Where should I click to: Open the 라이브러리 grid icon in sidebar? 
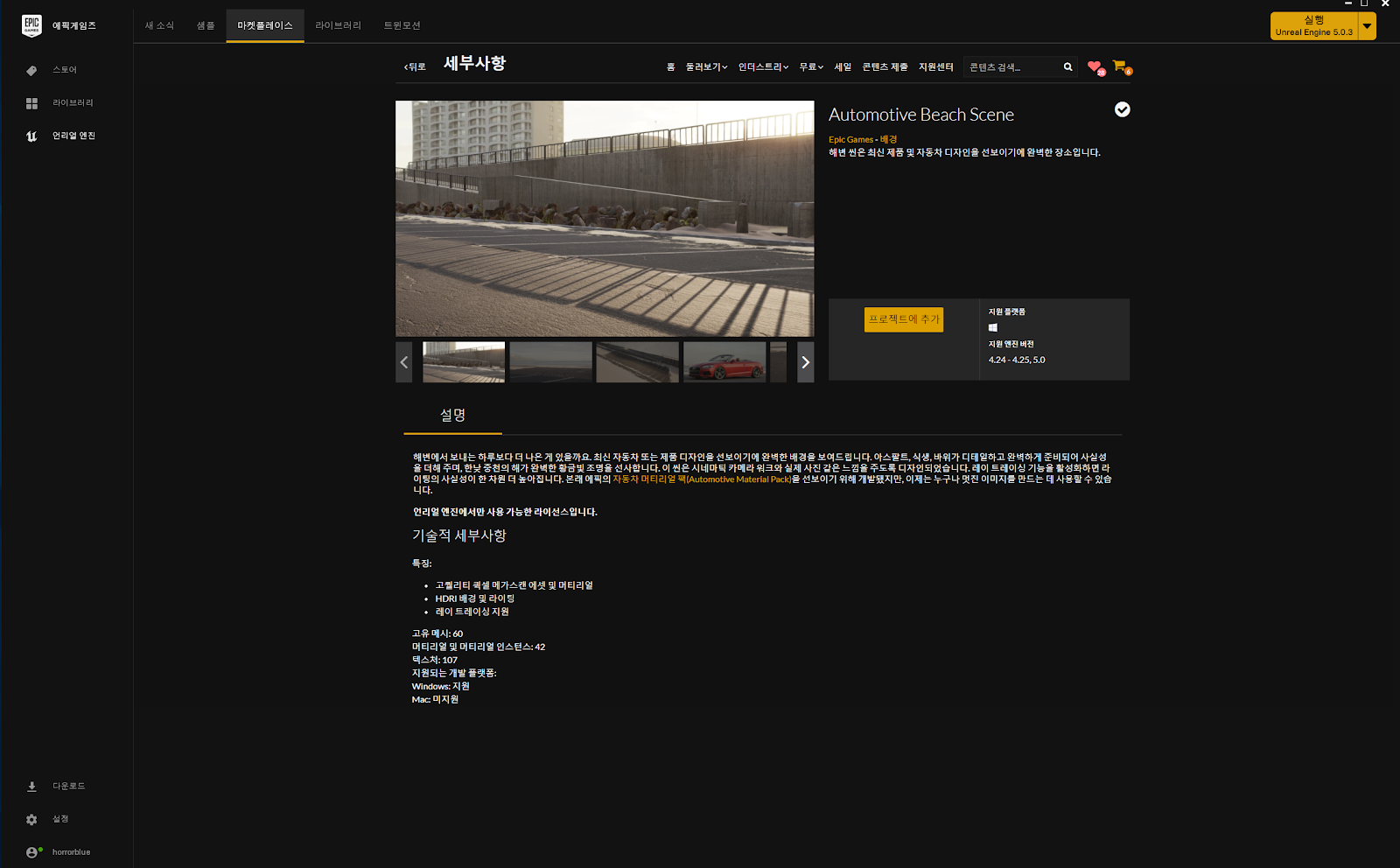tap(31, 103)
